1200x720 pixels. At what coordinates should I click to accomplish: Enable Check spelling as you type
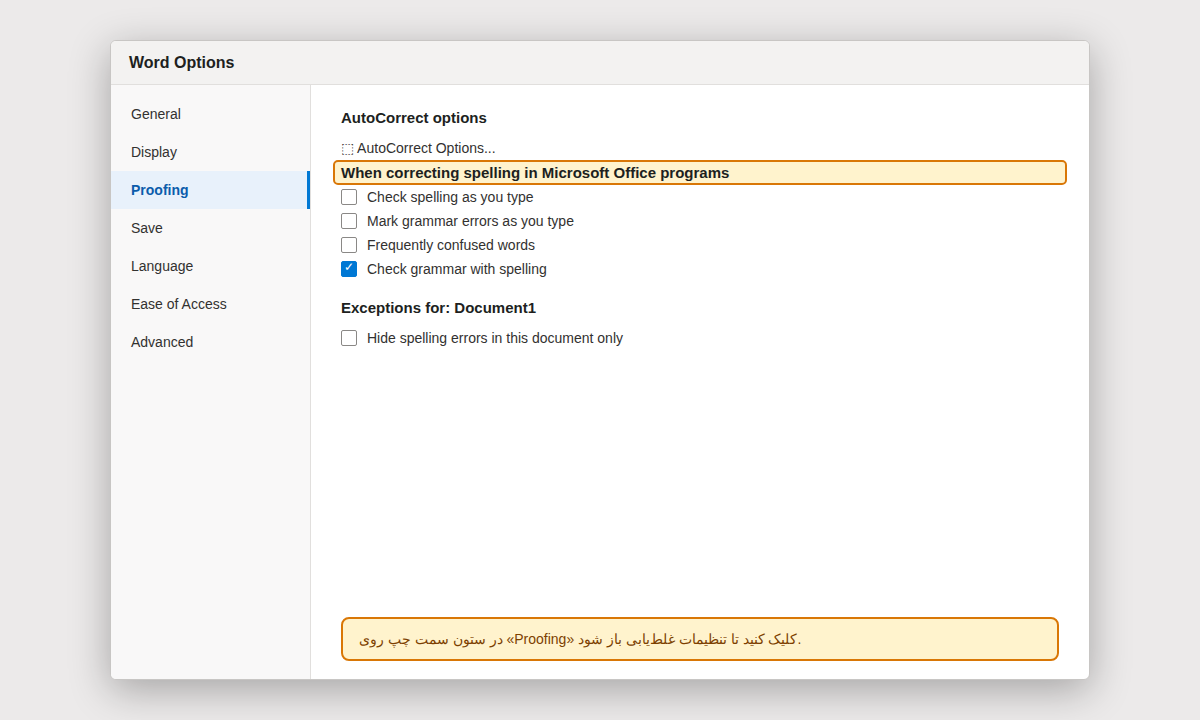point(349,197)
